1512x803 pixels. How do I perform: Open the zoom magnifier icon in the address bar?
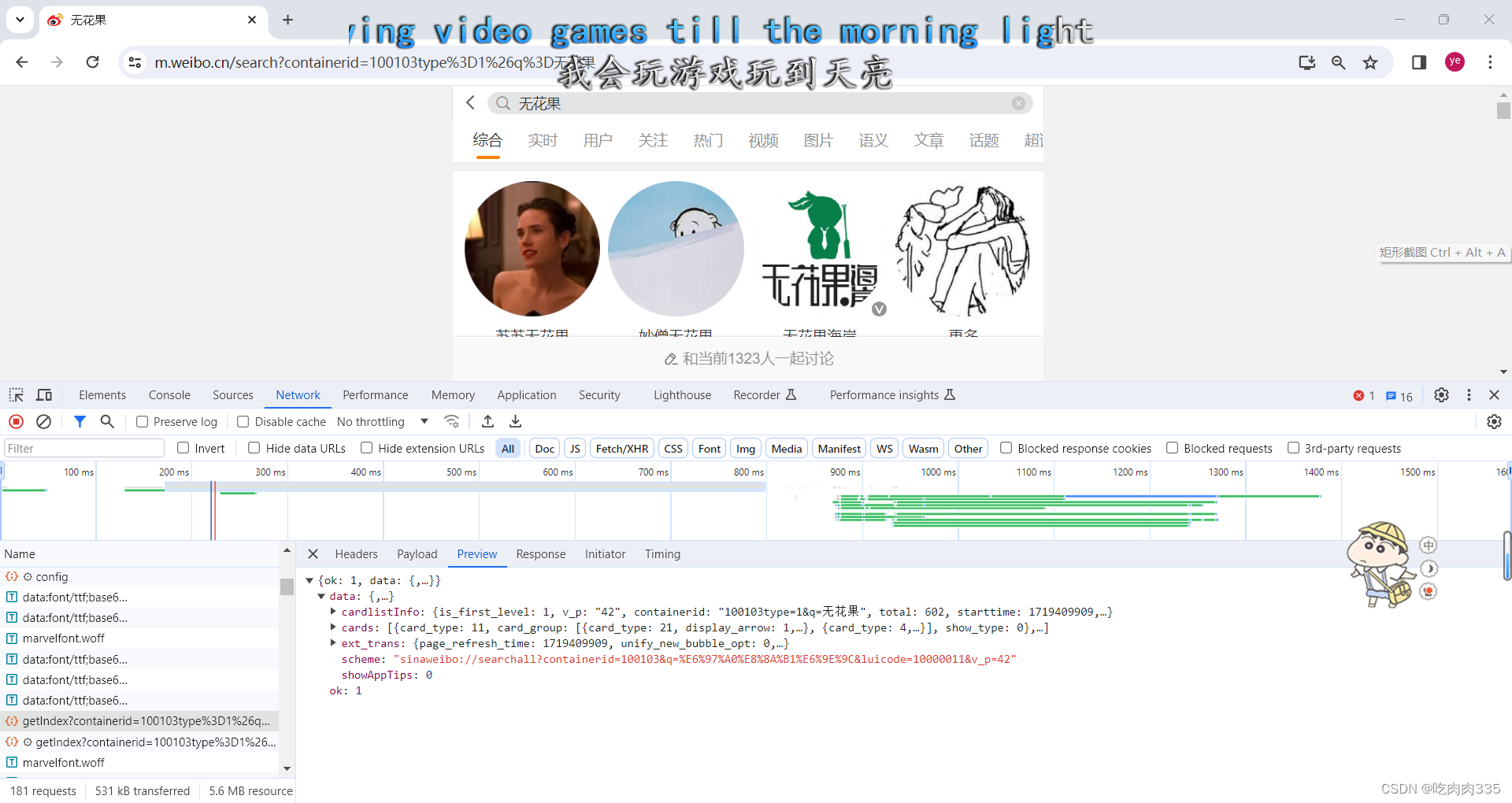tap(1338, 62)
